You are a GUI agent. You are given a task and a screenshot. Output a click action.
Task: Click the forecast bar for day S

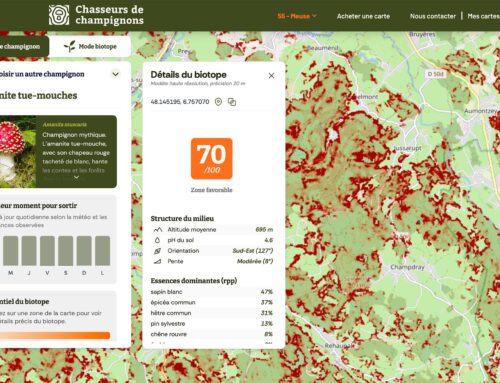[66, 251]
